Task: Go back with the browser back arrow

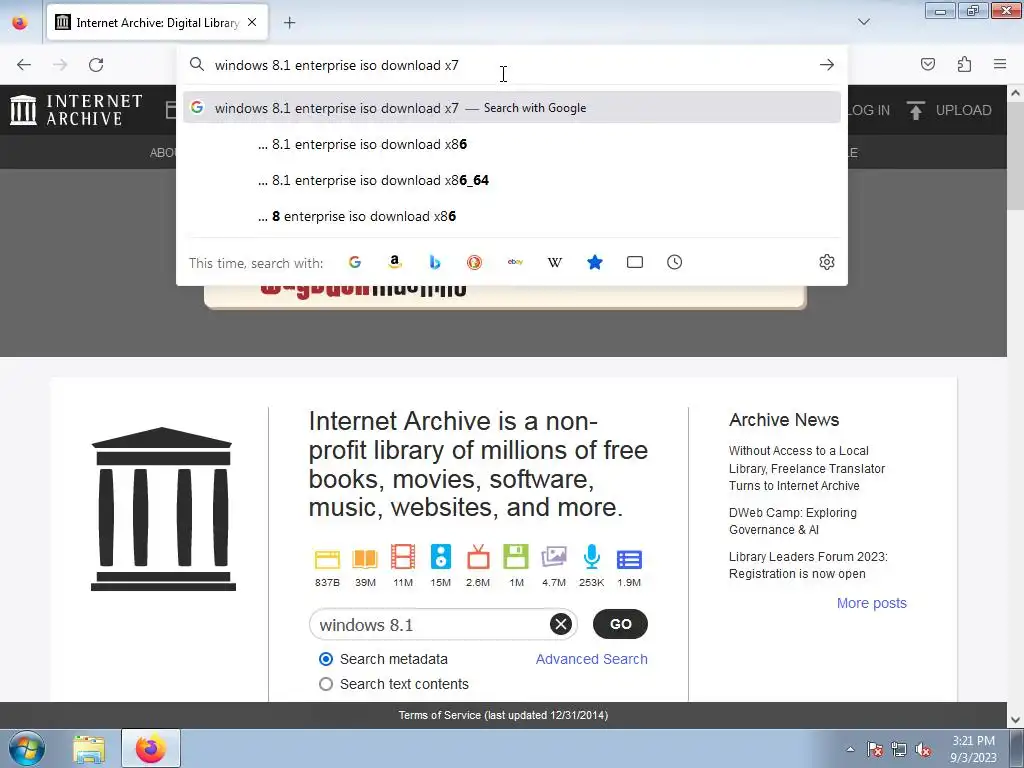Action: click(24, 65)
